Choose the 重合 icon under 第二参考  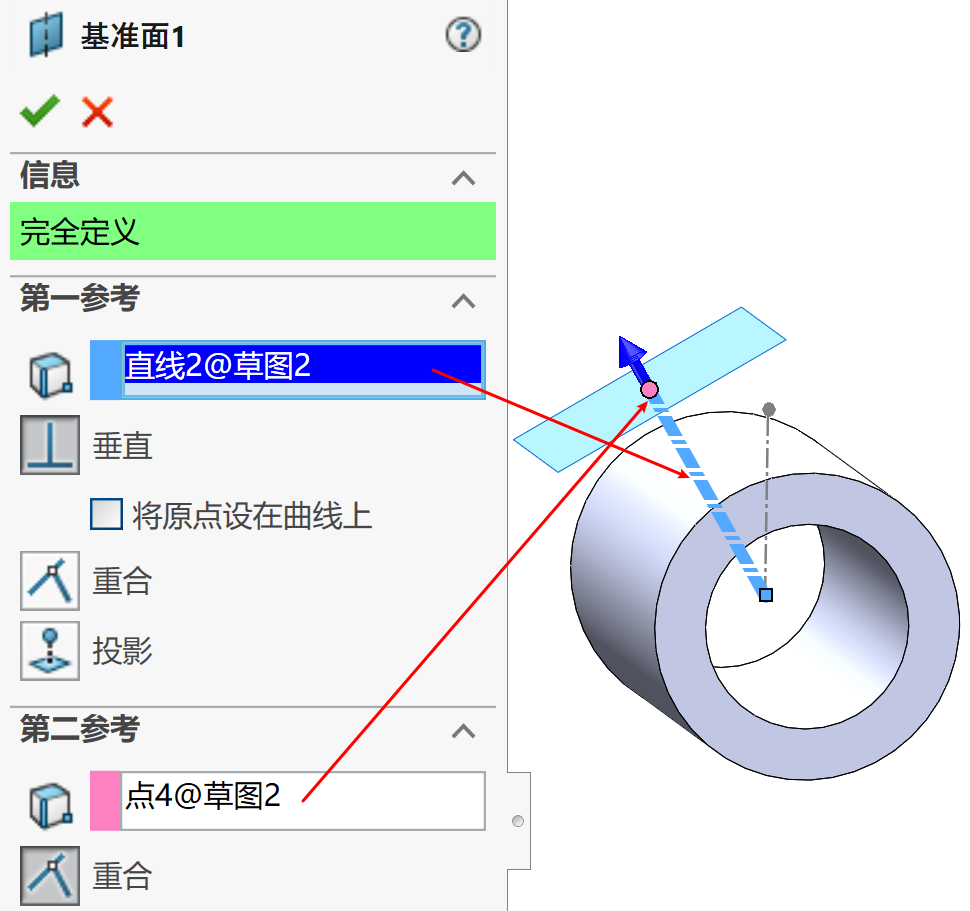coord(50,876)
